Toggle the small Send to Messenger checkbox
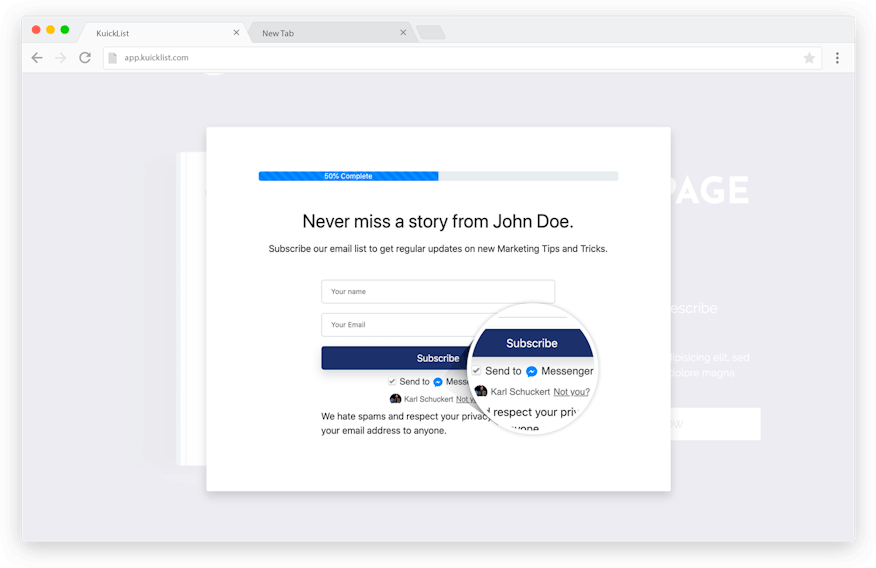 pyautogui.click(x=392, y=381)
